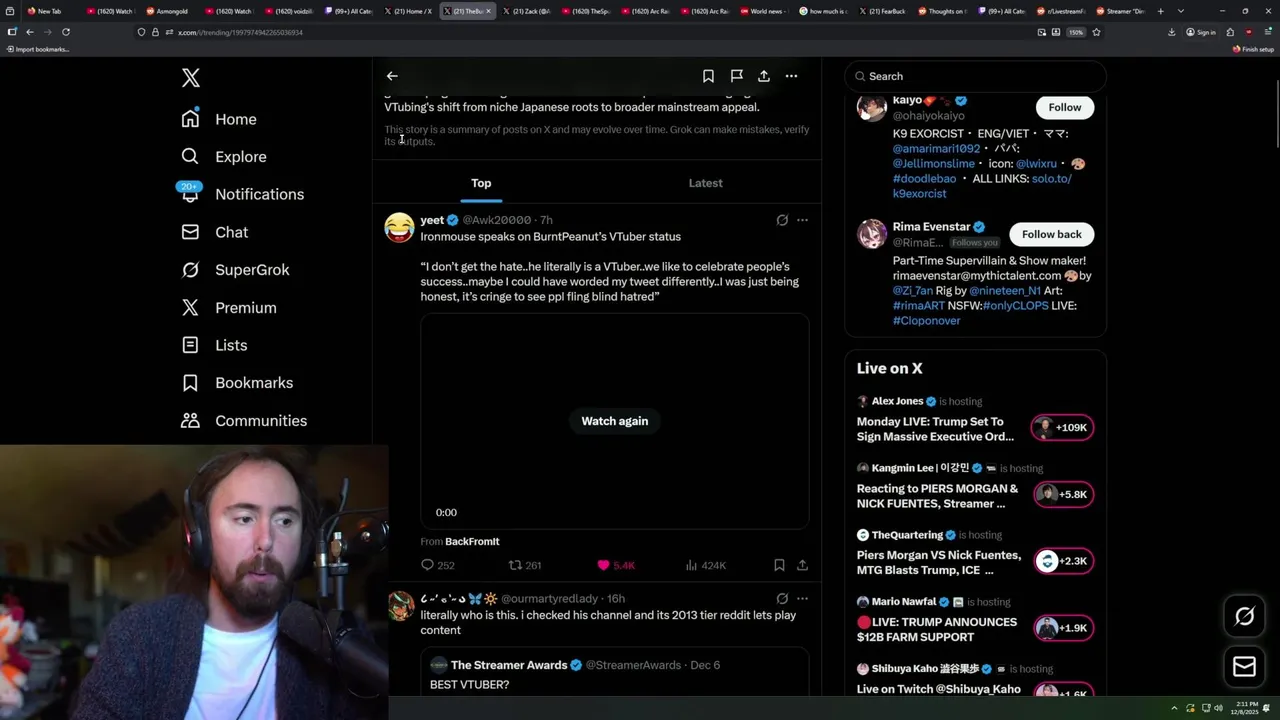The width and height of the screenshot is (1280, 720).
Task: Click the Grok icon on ourmartyredlady's post
Action: 782,599
